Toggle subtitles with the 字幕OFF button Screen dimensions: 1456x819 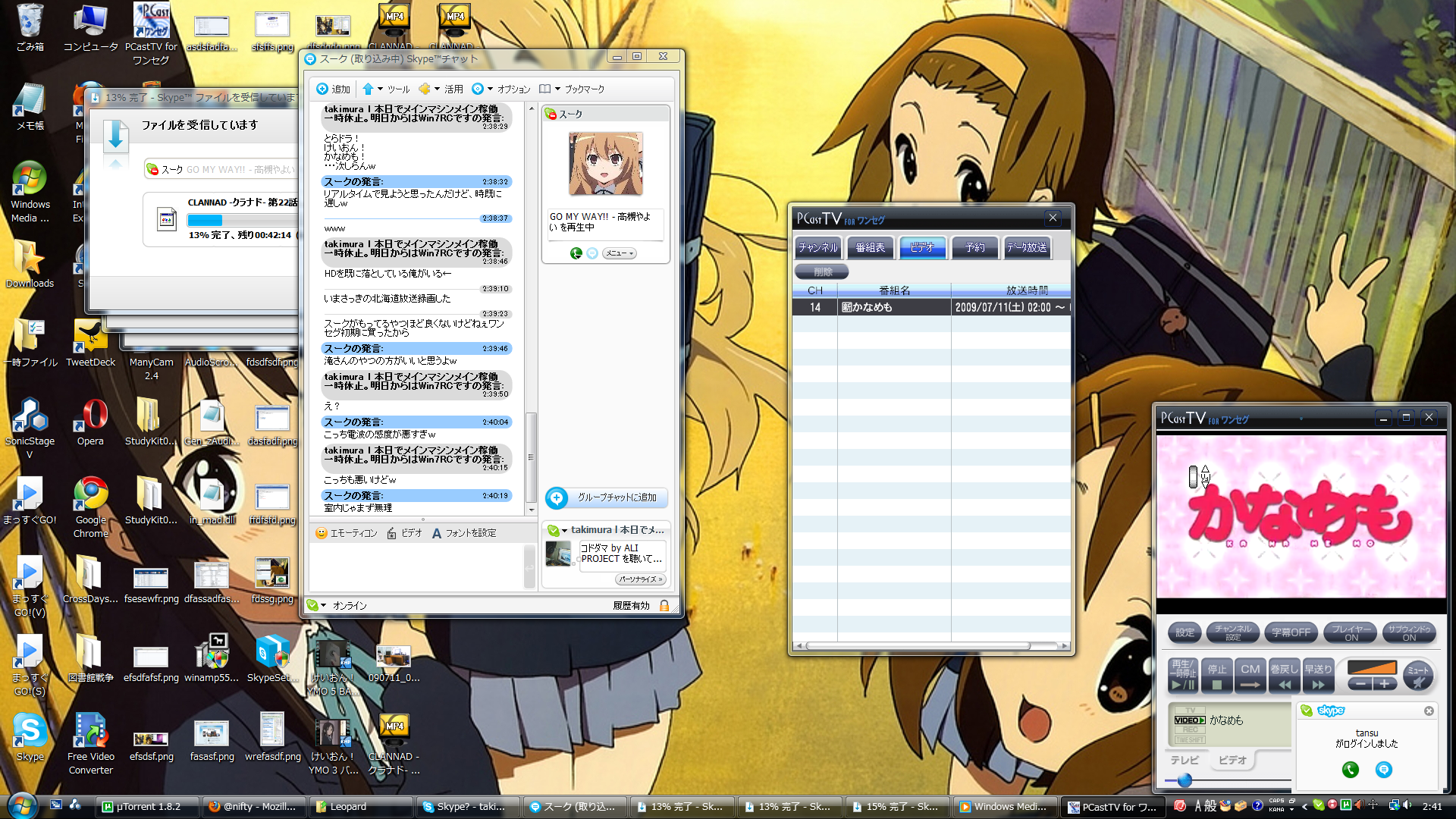[1291, 632]
